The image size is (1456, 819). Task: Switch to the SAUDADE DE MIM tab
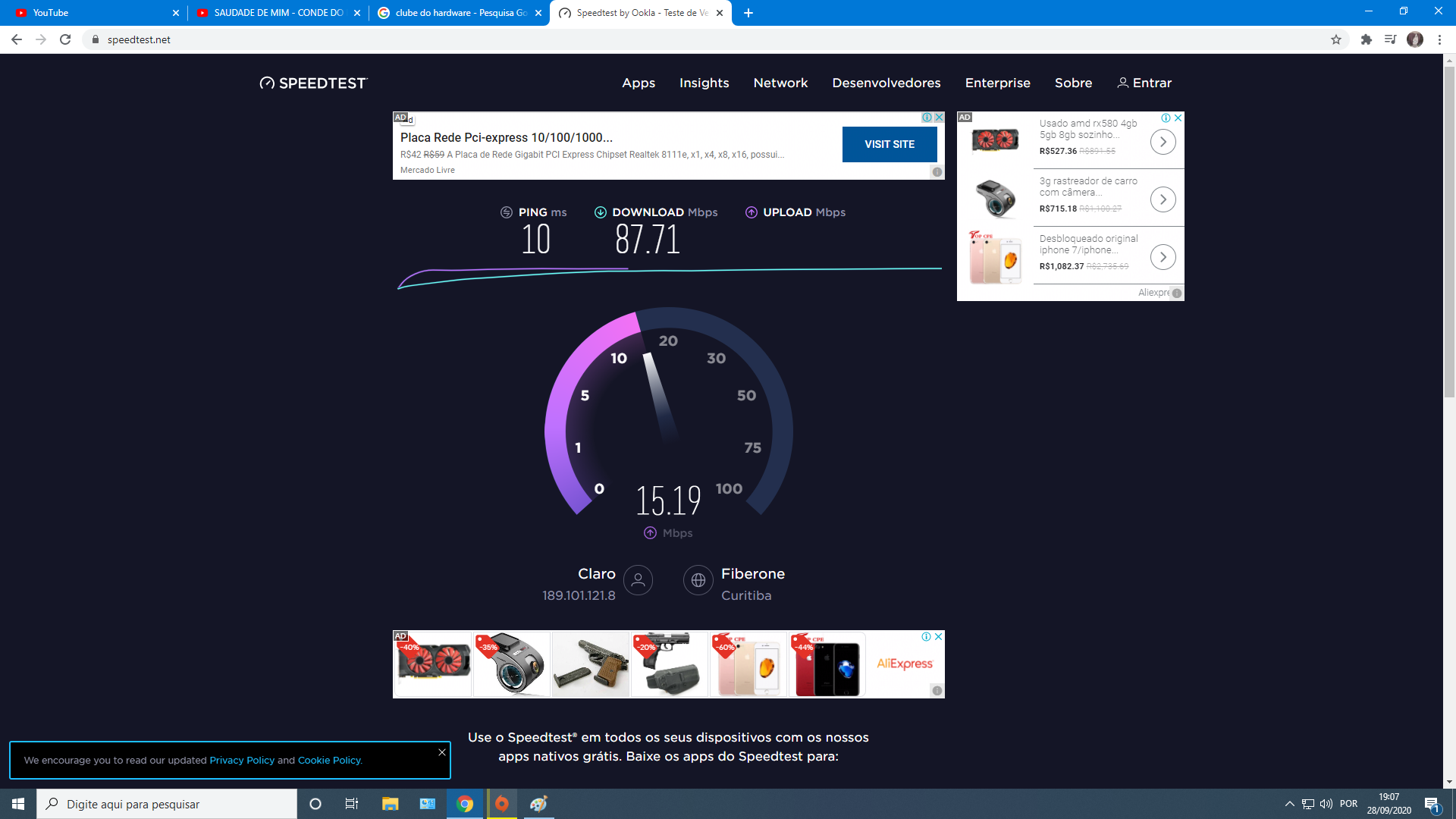coord(278,13)
